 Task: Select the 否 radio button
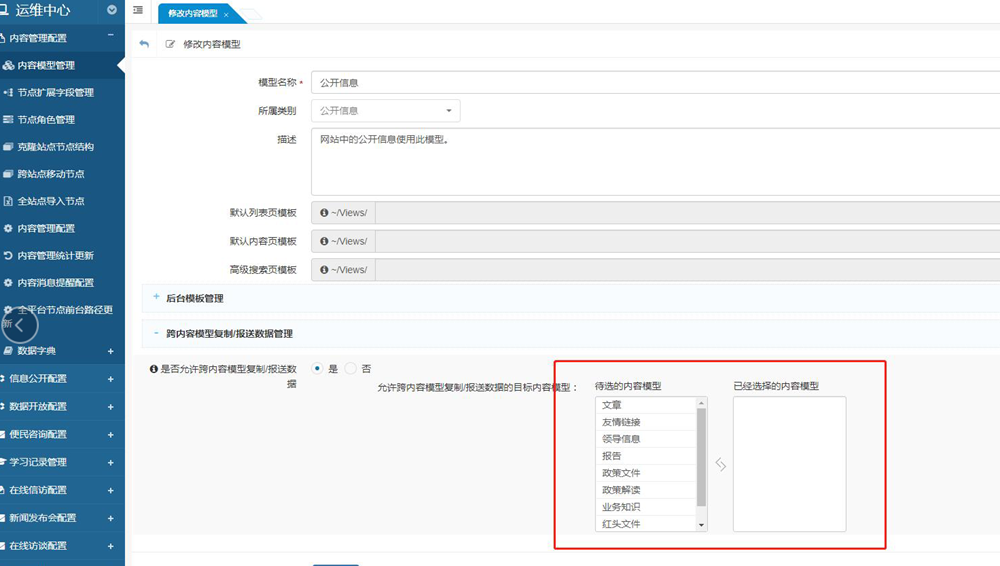click(350, 368)
